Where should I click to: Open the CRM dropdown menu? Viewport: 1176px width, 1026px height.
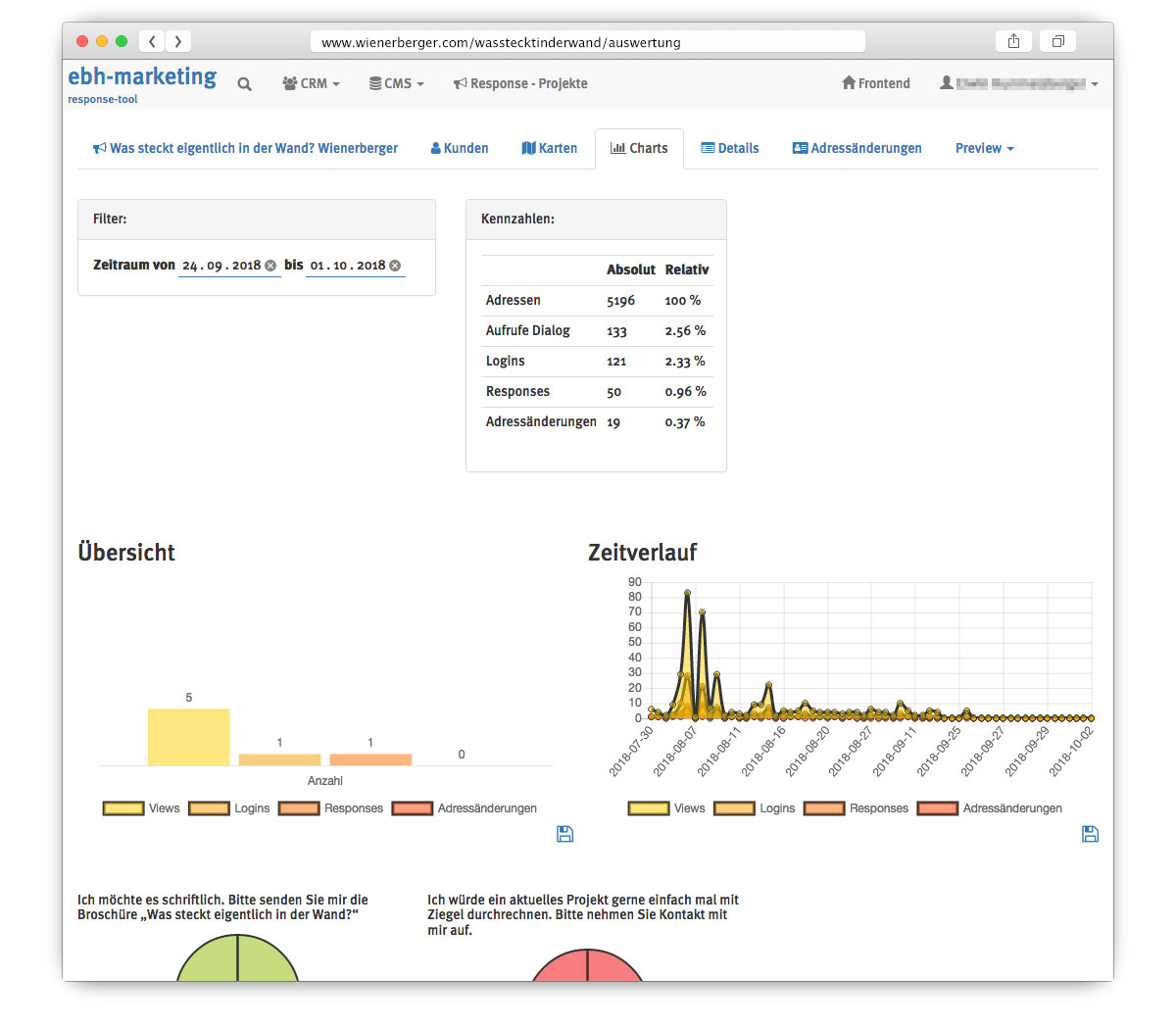[311, 83]
